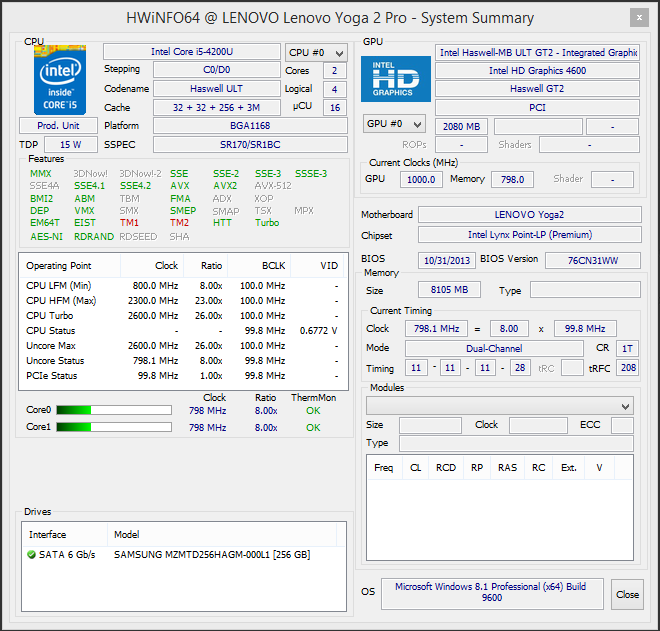Viewport: 660px width, 631px height.
Task: Click the Cores count value 2
Action: pyautogui.click(x=335, y=70)
